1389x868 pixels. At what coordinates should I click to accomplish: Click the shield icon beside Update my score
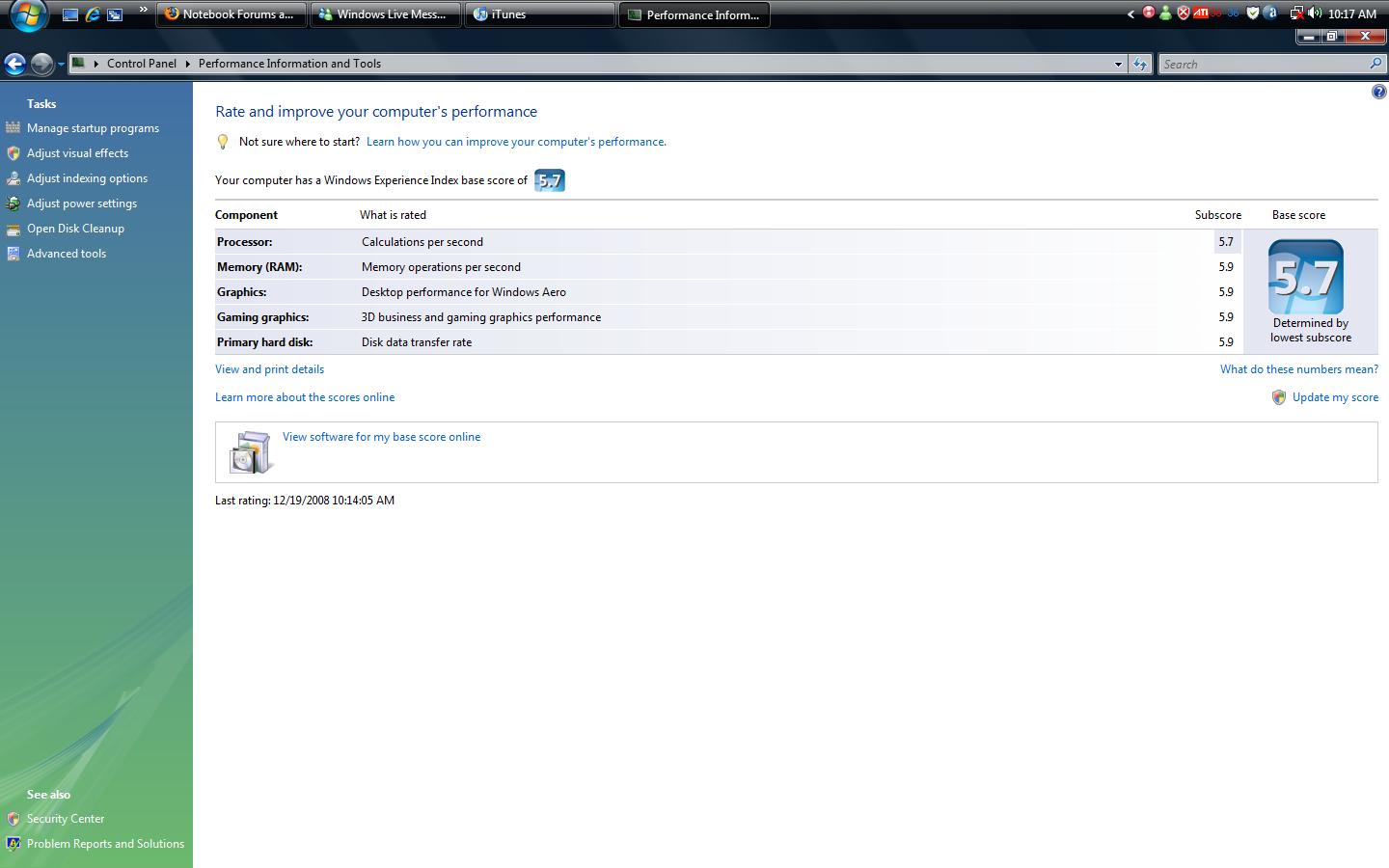click(1279, 397)
